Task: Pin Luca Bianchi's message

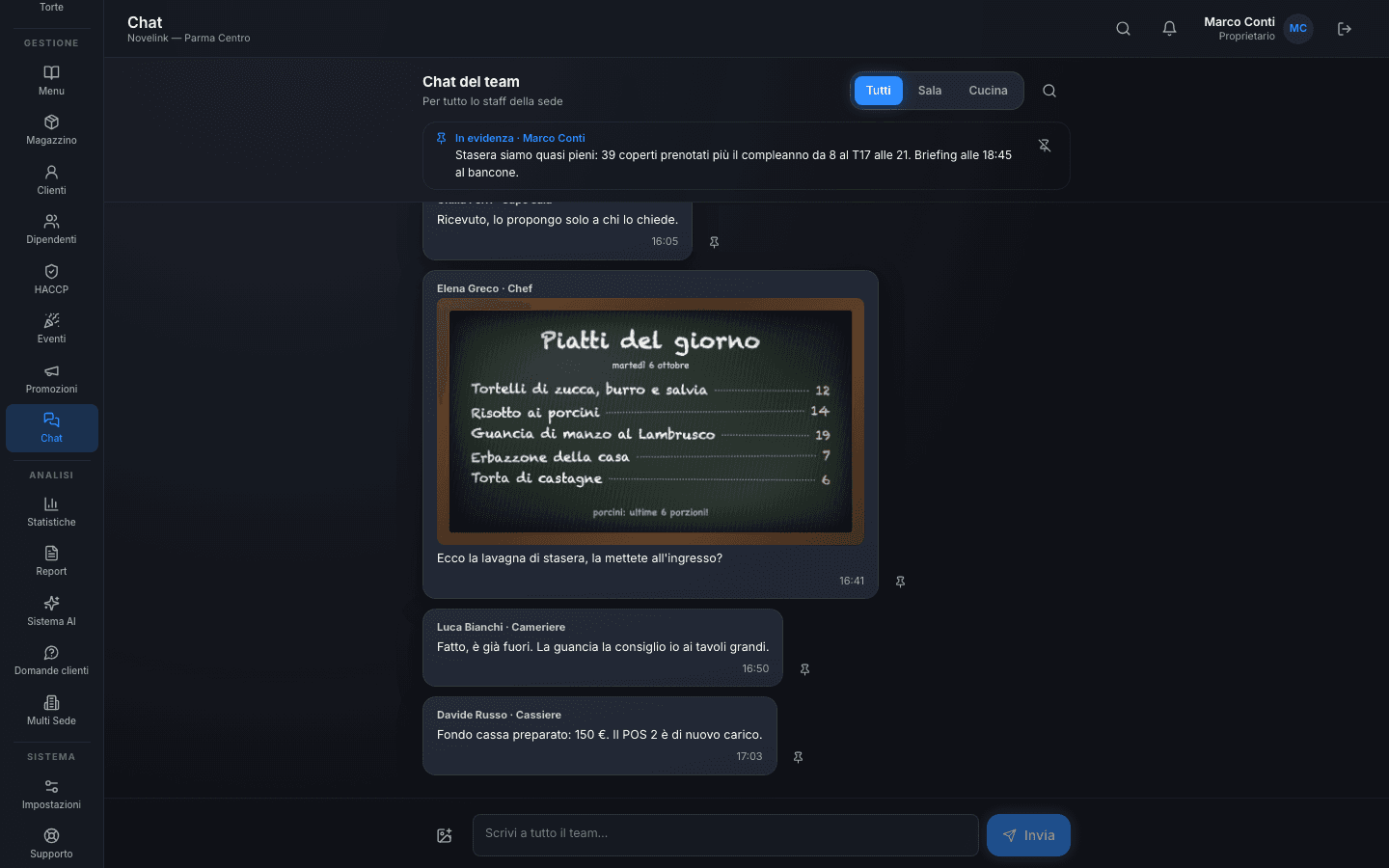Action: click(804, 669)
